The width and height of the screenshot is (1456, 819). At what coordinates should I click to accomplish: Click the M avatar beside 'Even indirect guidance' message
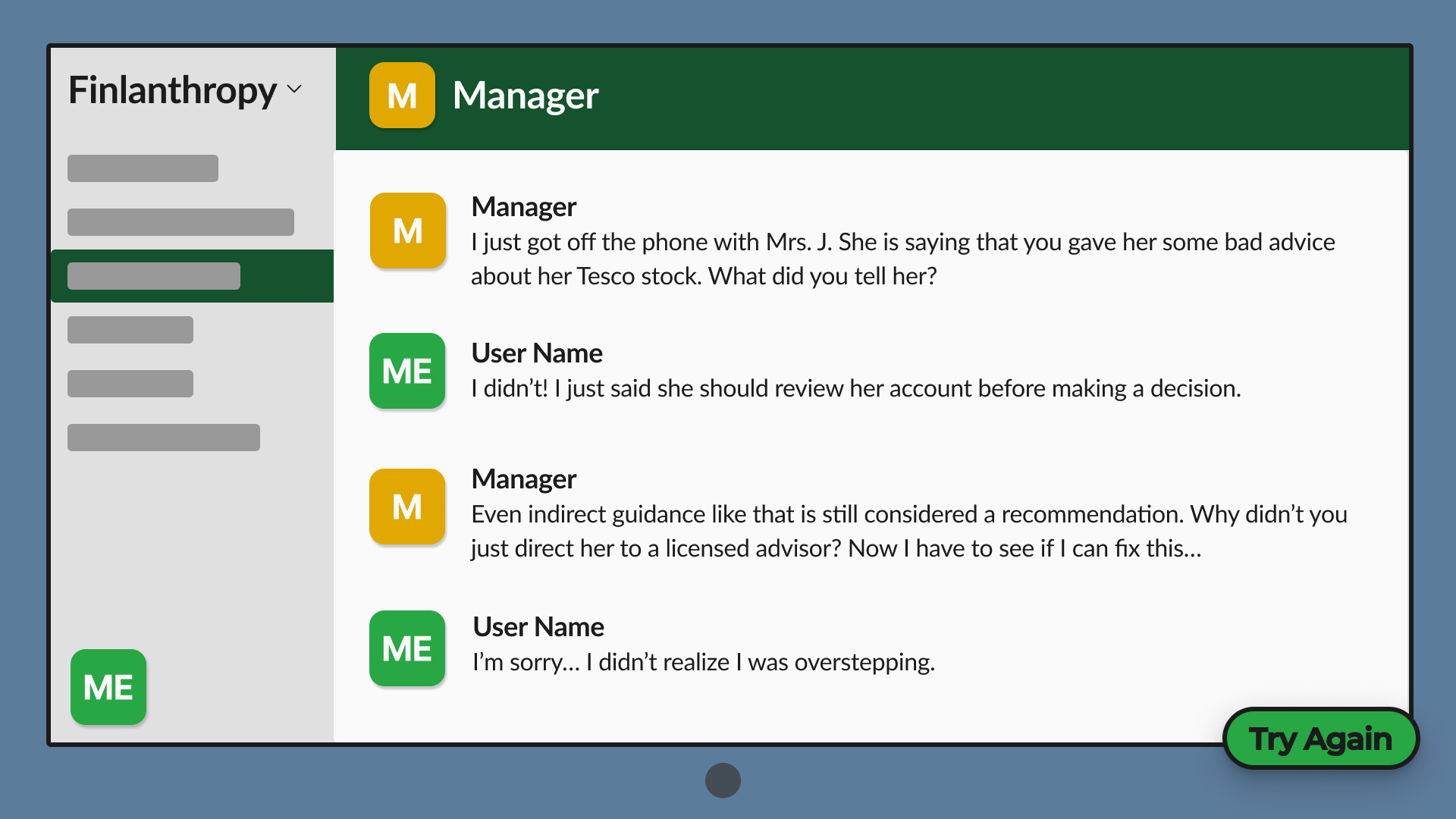pos(407,507)
